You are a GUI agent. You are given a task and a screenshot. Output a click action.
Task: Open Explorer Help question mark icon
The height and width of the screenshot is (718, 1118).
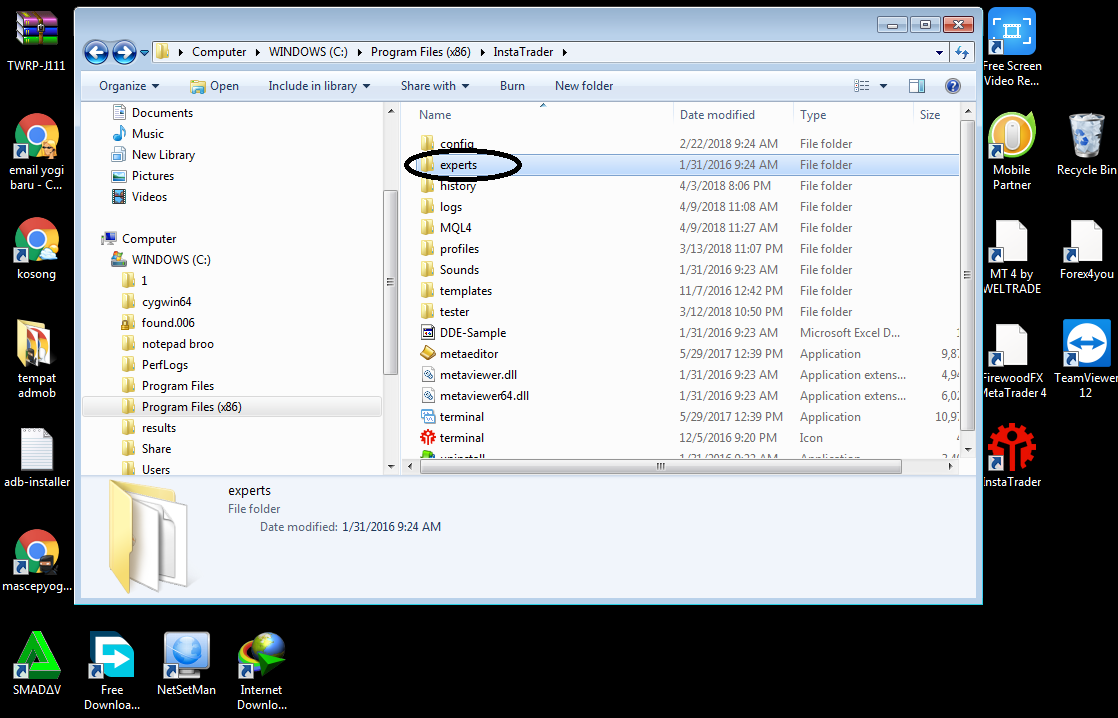(953, 86)
